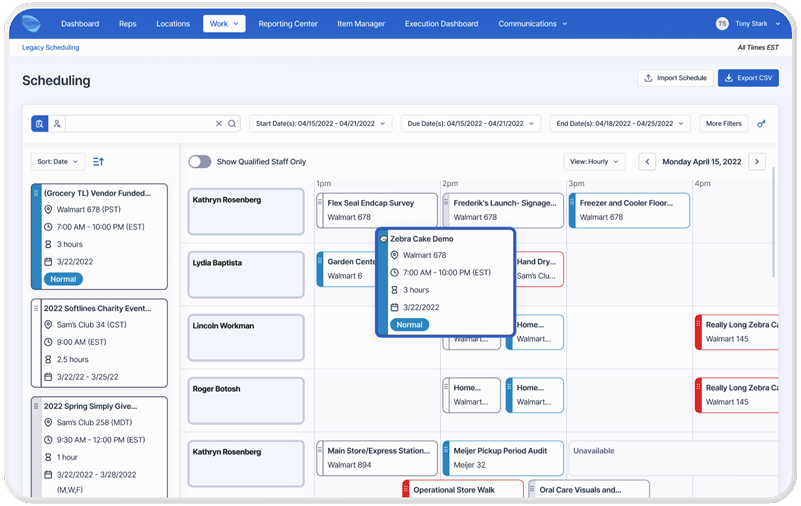This screenshot has width=801, height=506.
Task: Advance to the next day with the right arrow
Action: [x=757, y=161]
